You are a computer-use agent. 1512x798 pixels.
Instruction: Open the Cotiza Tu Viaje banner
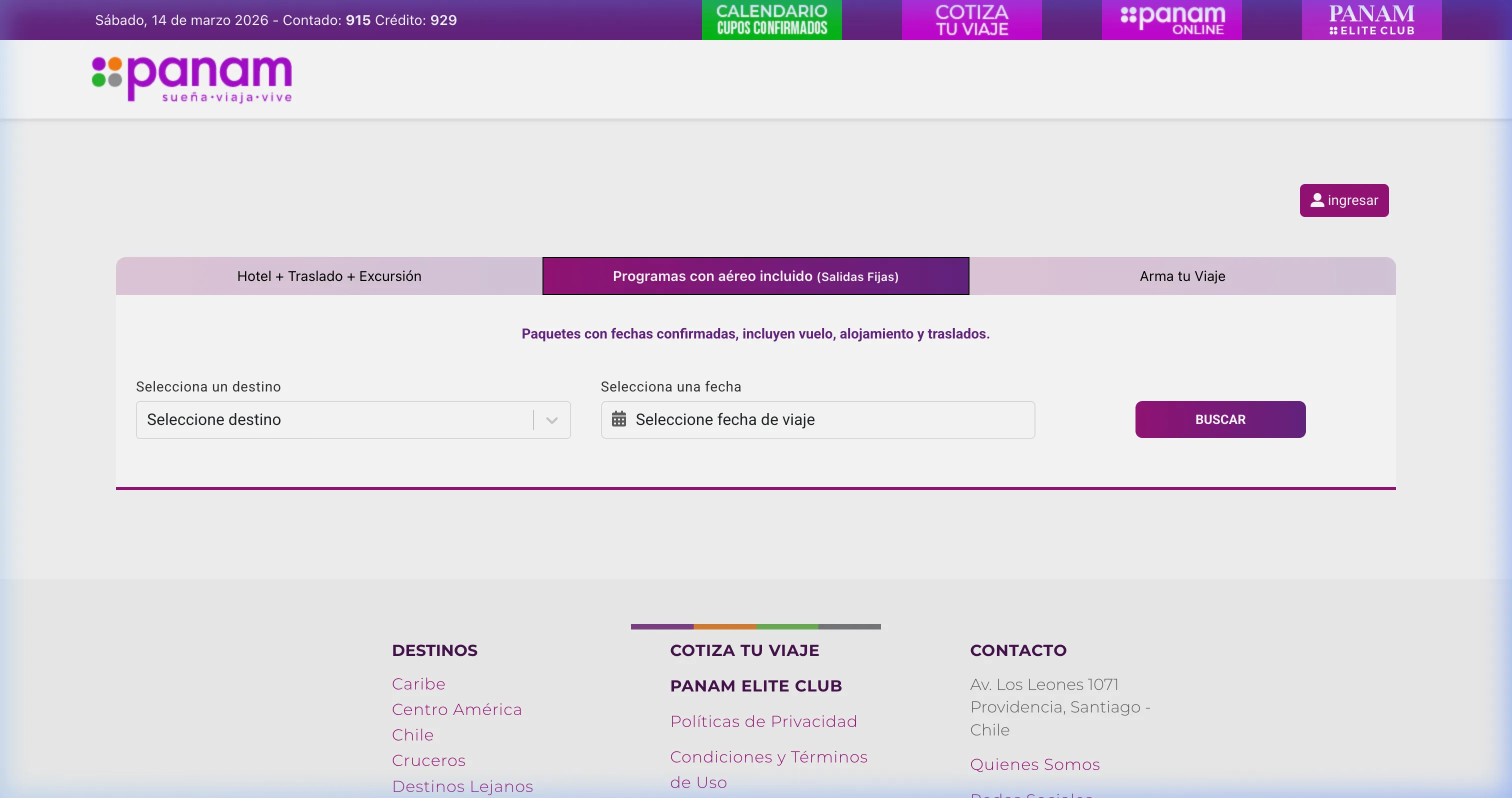click(x=971, y=20)
